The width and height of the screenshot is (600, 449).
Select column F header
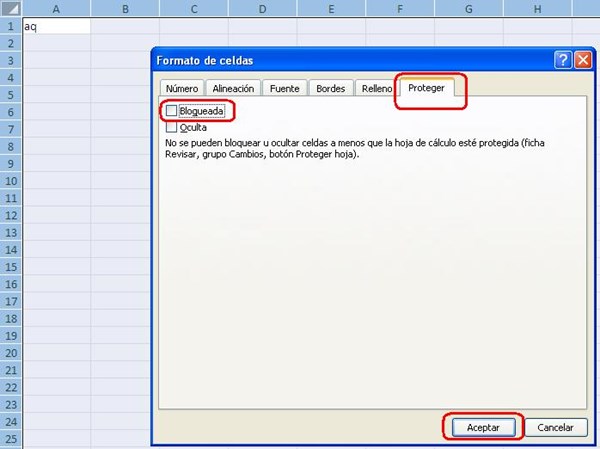tap(400, 8)
